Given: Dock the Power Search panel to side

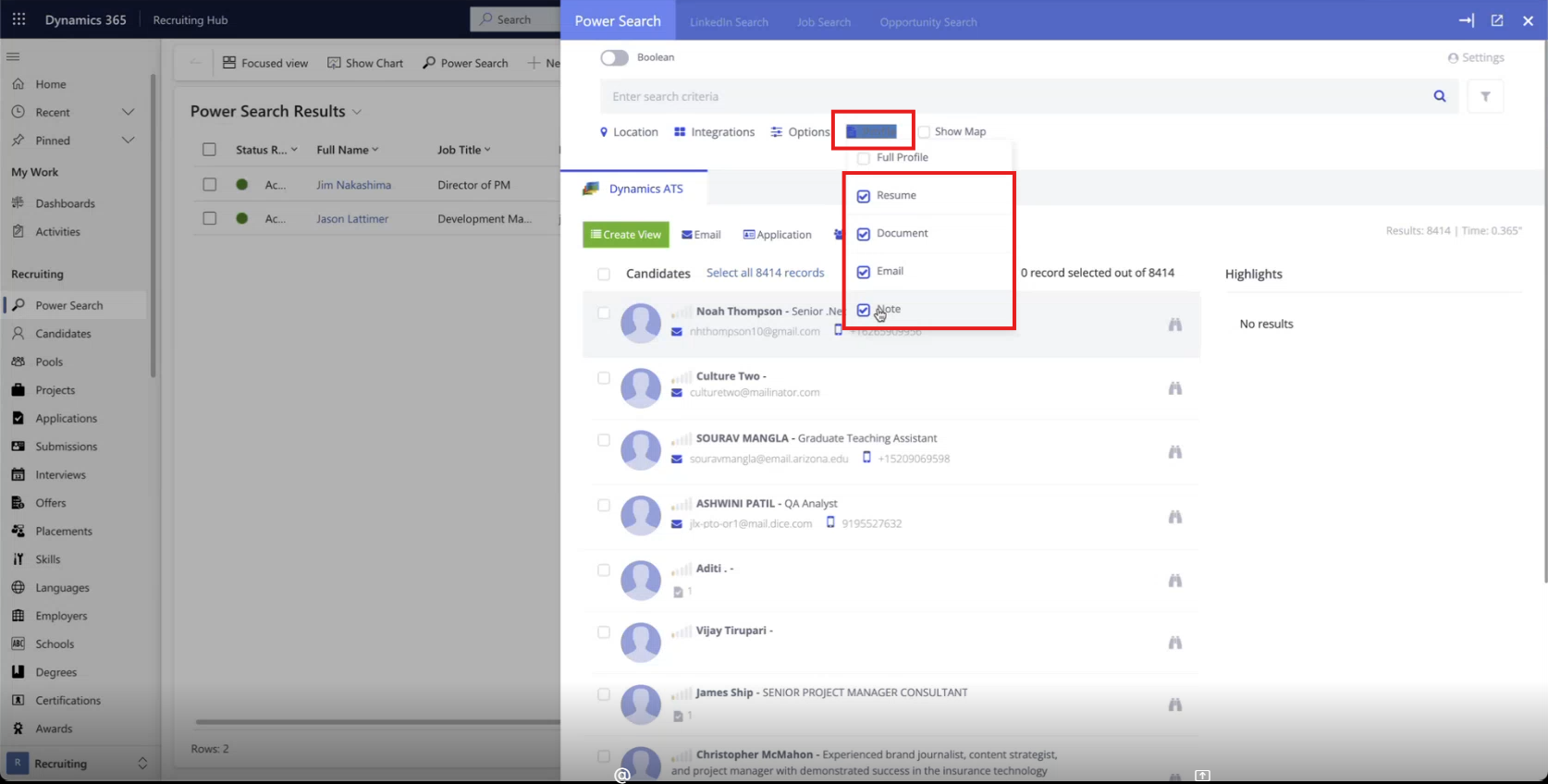Looking at the screenshot, I should click(x=1467, y=20).
